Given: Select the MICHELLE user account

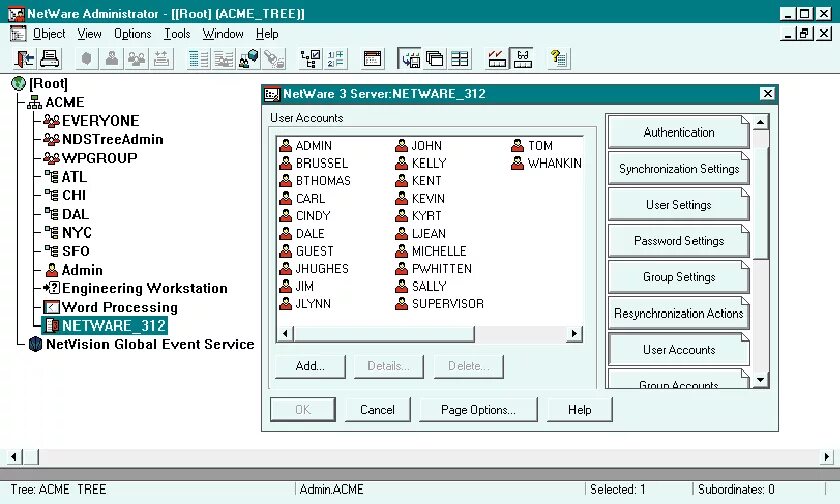Looking at the screenshot, I should 439,251.
